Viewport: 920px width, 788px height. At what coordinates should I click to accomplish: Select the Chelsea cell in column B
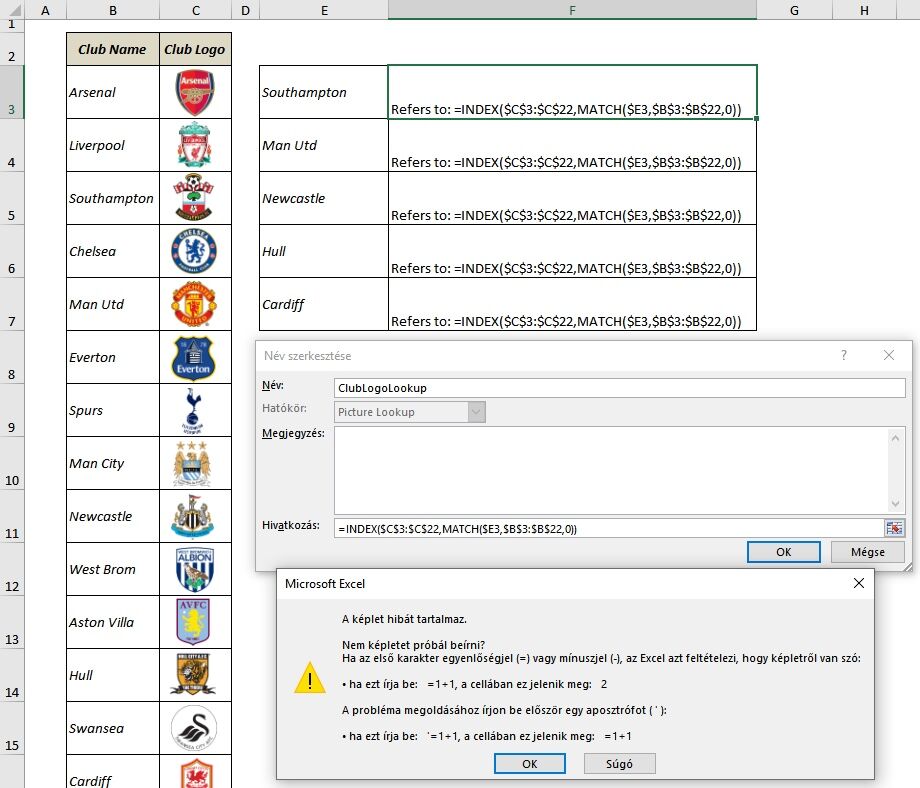pos(113,251)
